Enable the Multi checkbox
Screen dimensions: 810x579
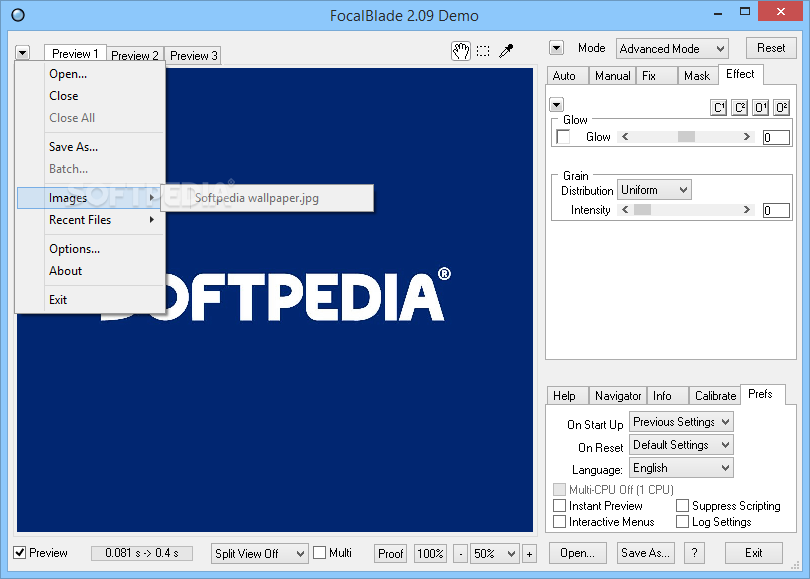click(x=320, y=553)
